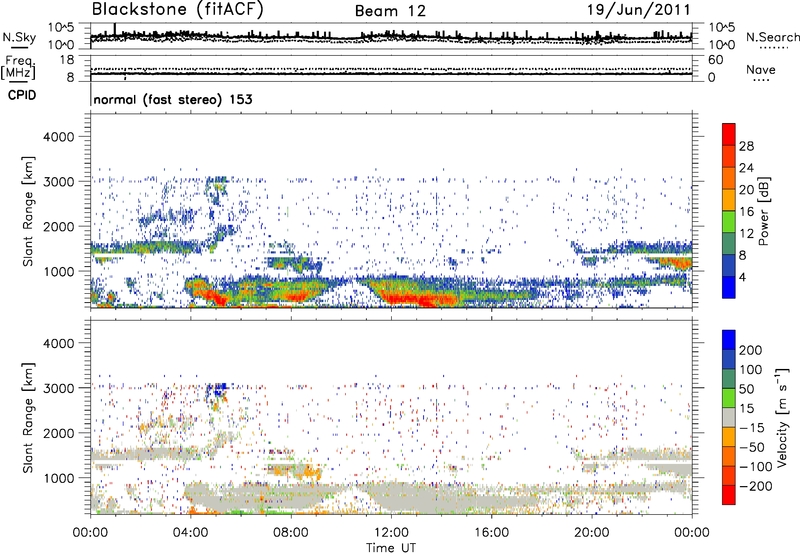
Task: Click the 'Power [dB]' colorbar title
Action: coord(764,211)
